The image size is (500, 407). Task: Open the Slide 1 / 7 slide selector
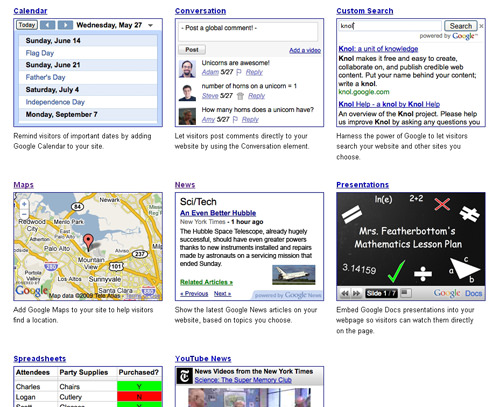[x=381, y=294]
